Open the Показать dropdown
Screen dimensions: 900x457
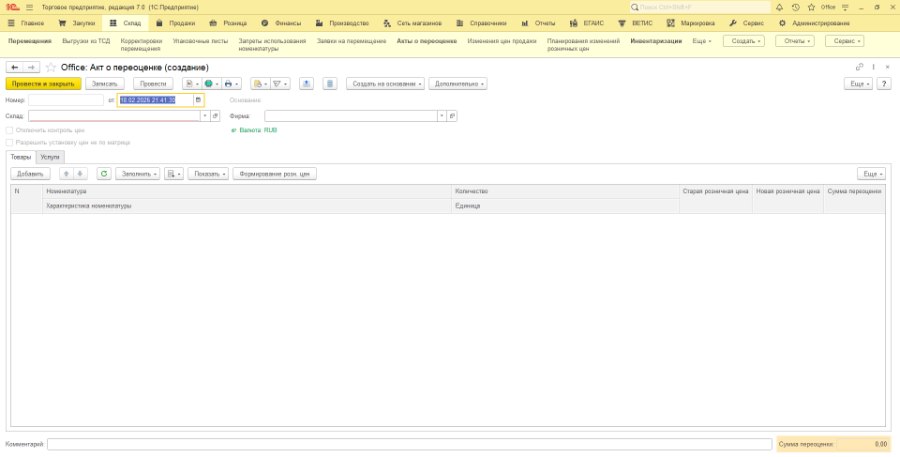coord(208,173)
